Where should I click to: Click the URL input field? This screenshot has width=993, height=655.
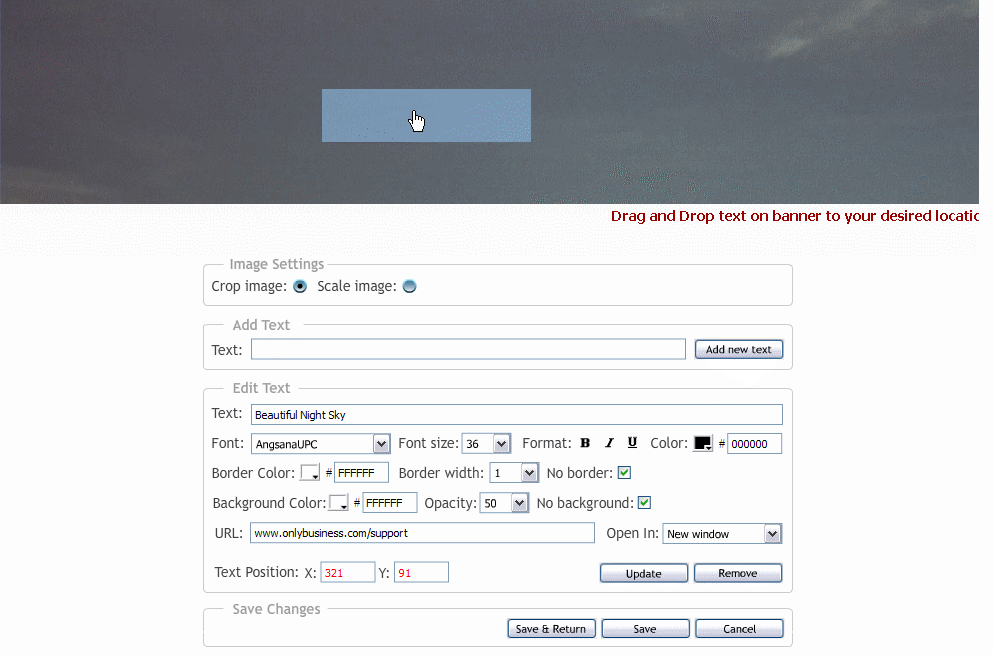[x=422, y=533]
